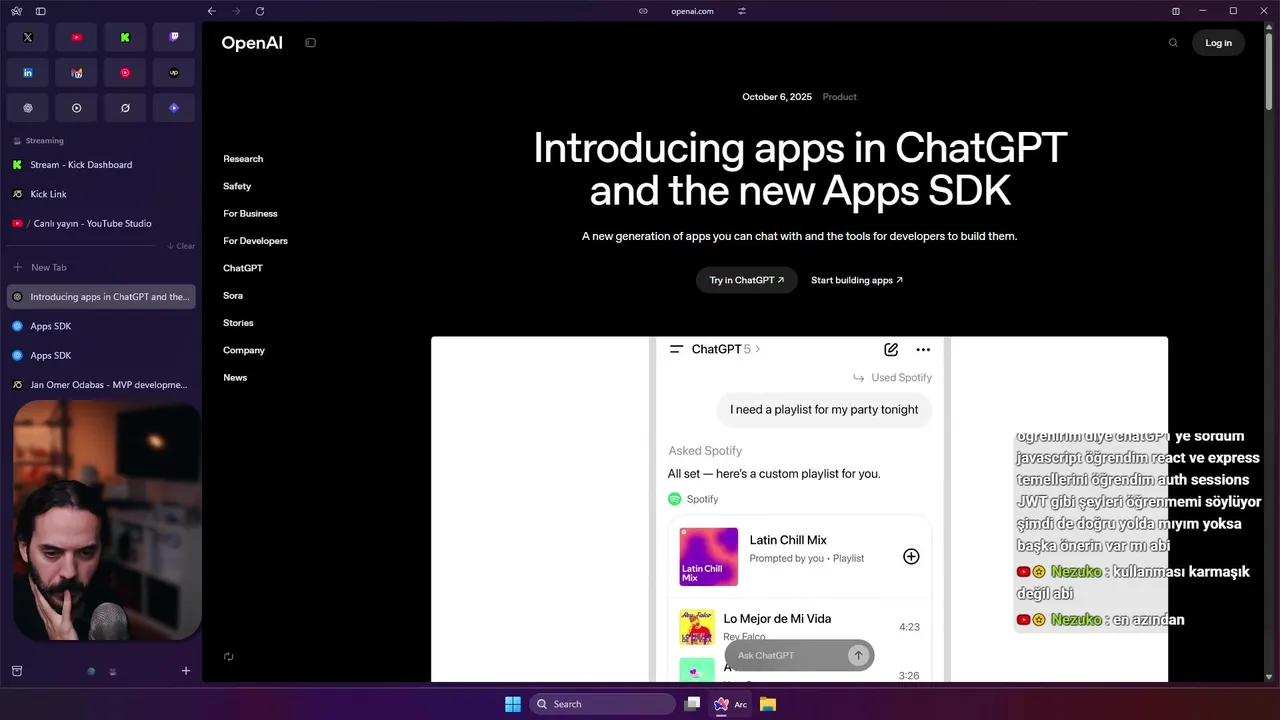
Task: Open For Developers menu item
Action: [255, 241]
